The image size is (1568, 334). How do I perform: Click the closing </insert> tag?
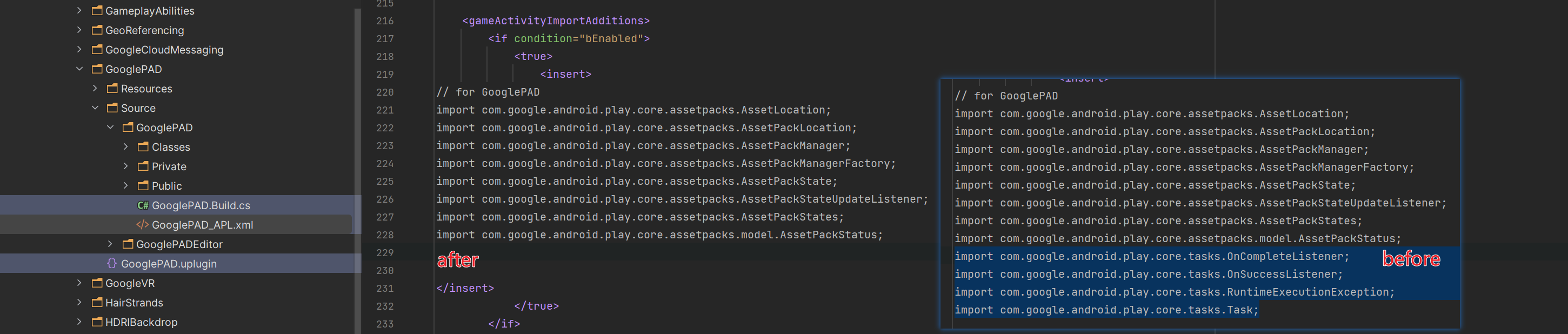pos(465,289)
